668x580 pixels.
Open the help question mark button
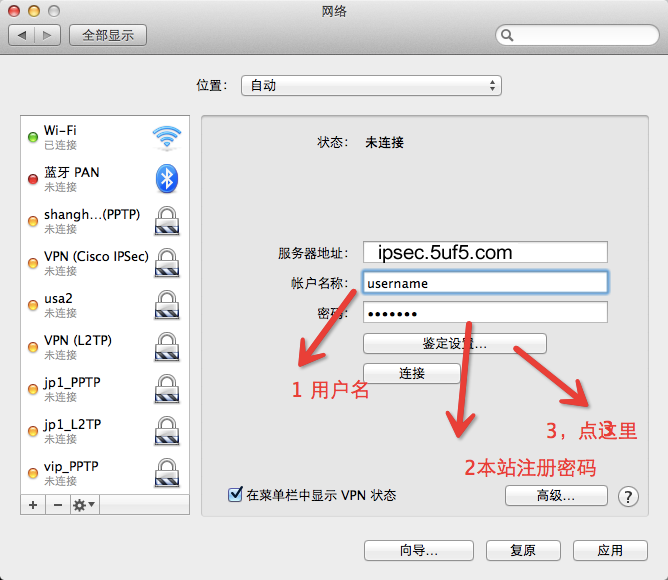pyautogui.click(x=628, y=496)
